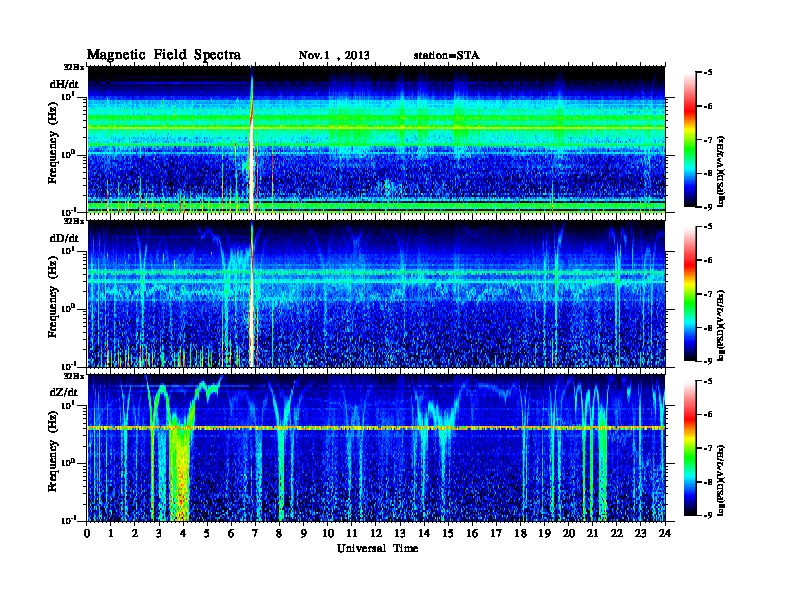Click the "7" hour tick label
Screen dimensions: 792x612
255,533
